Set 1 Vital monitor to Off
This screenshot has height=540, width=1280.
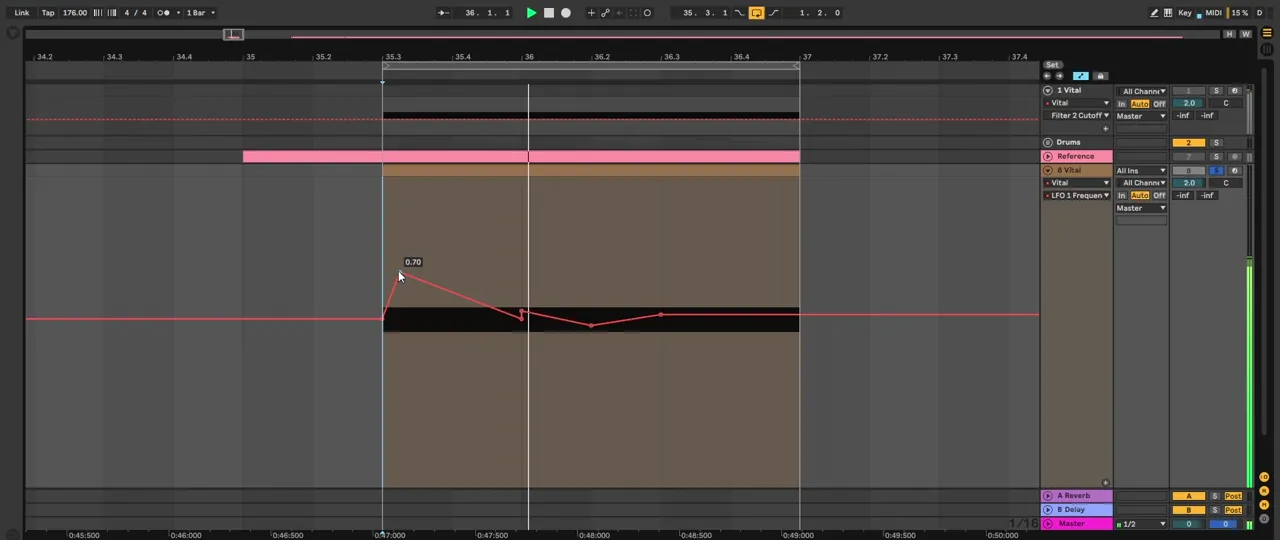1159,104
